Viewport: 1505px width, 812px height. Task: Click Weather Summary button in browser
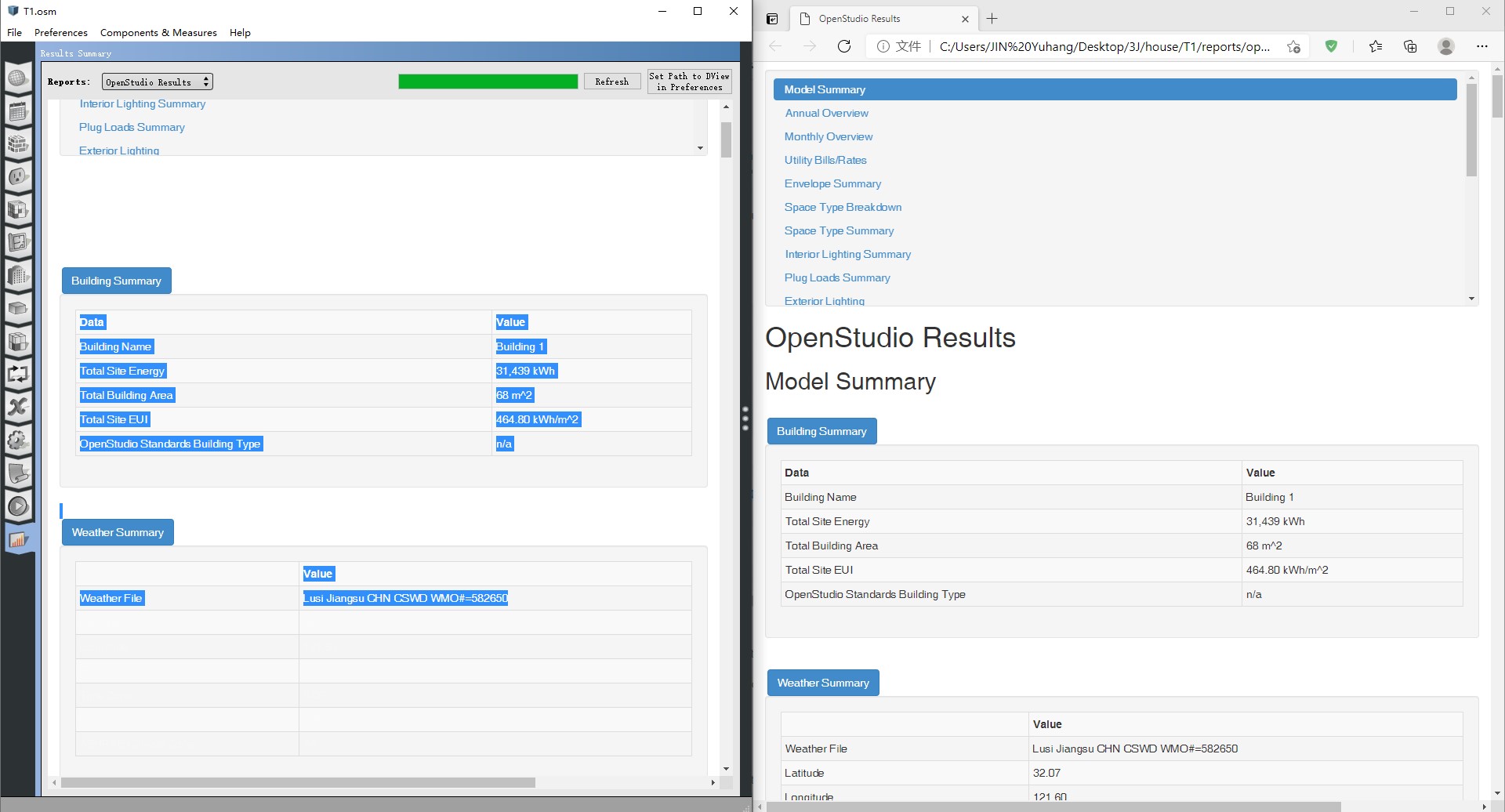[823, 683]
